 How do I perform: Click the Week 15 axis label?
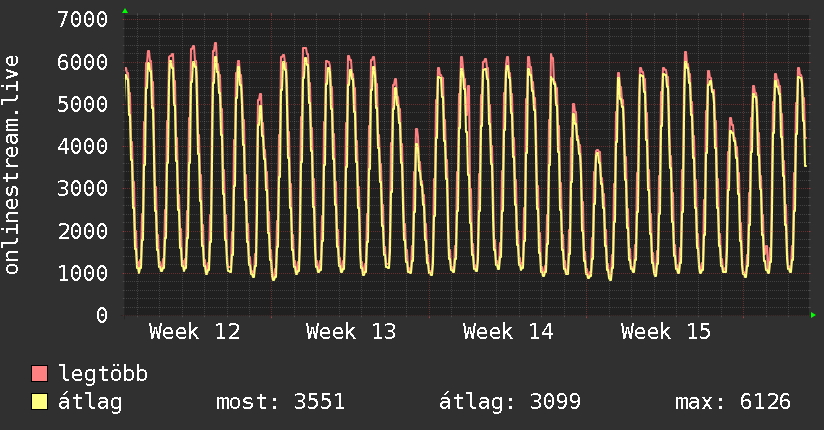click(x=666, y=332)
